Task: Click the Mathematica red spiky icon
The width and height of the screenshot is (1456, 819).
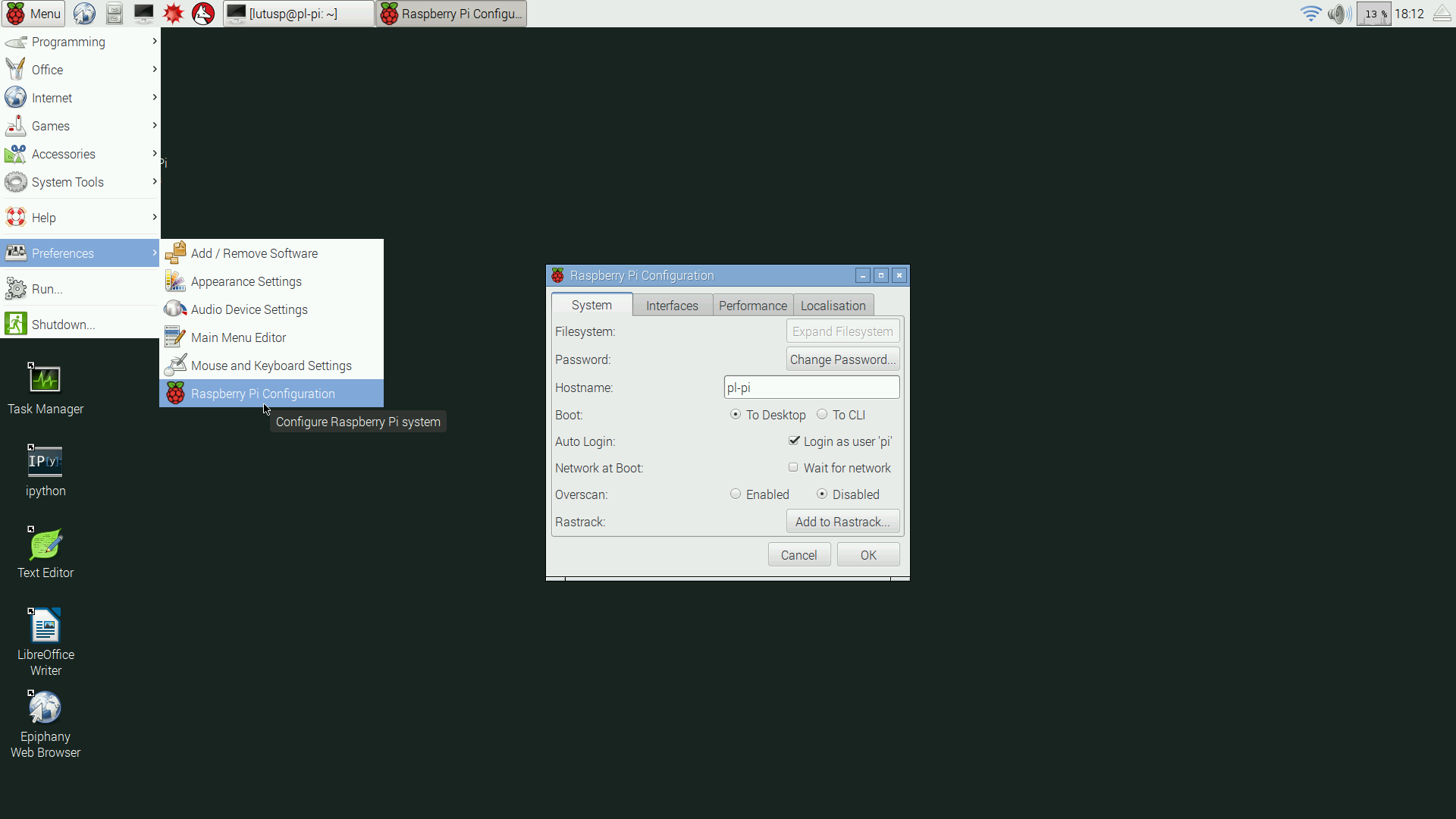Action: click(174, 14)
